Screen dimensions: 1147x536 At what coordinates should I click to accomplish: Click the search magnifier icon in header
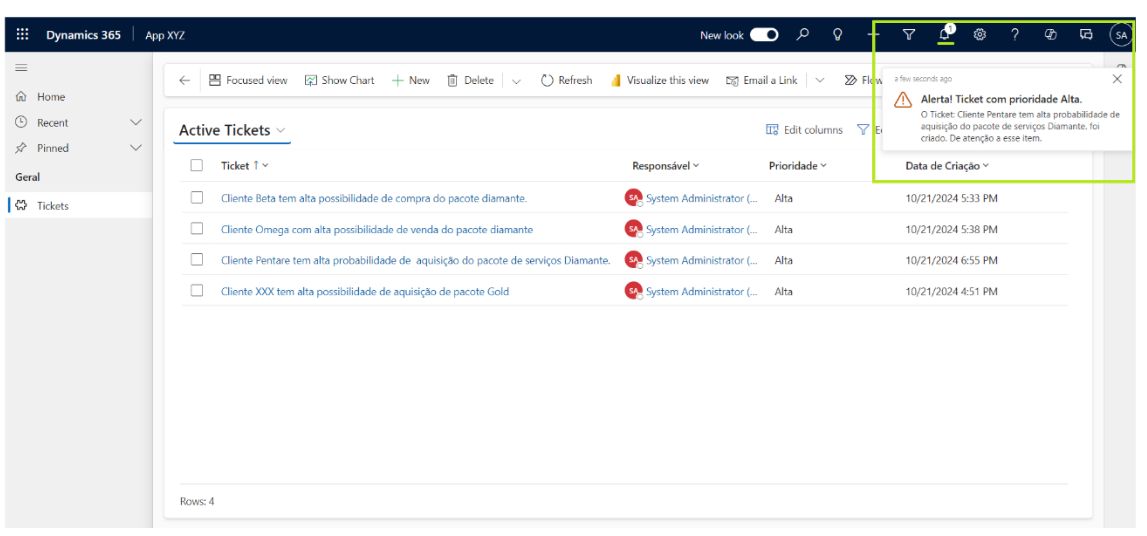(x=802, y=35)
